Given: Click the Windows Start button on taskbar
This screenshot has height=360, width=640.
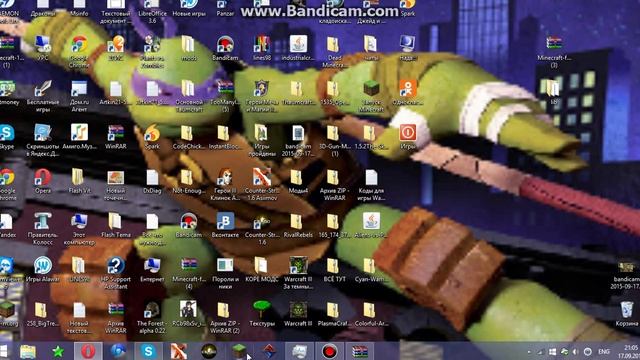Looking at the screenshot, I should coord(4,351).
